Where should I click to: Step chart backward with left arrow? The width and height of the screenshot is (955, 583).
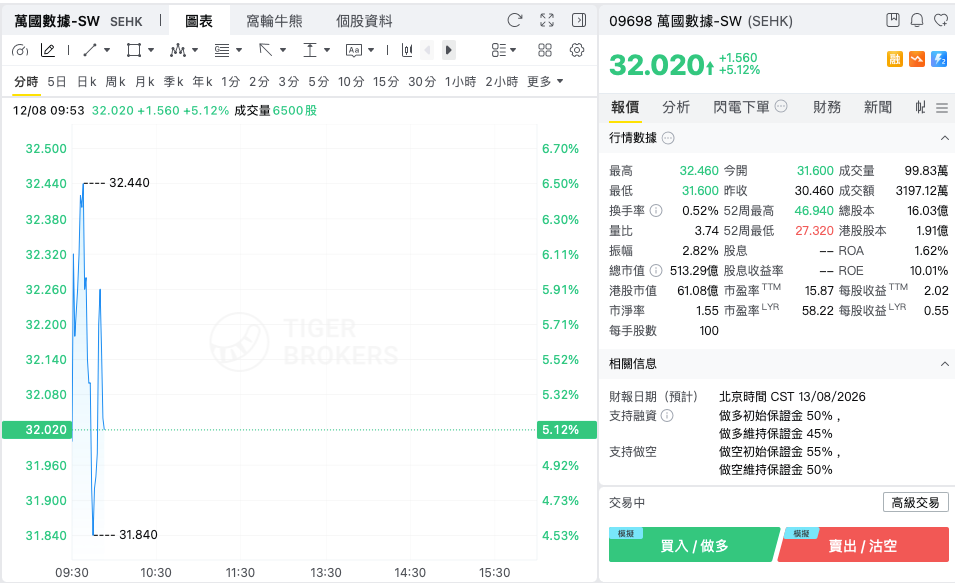428,50
